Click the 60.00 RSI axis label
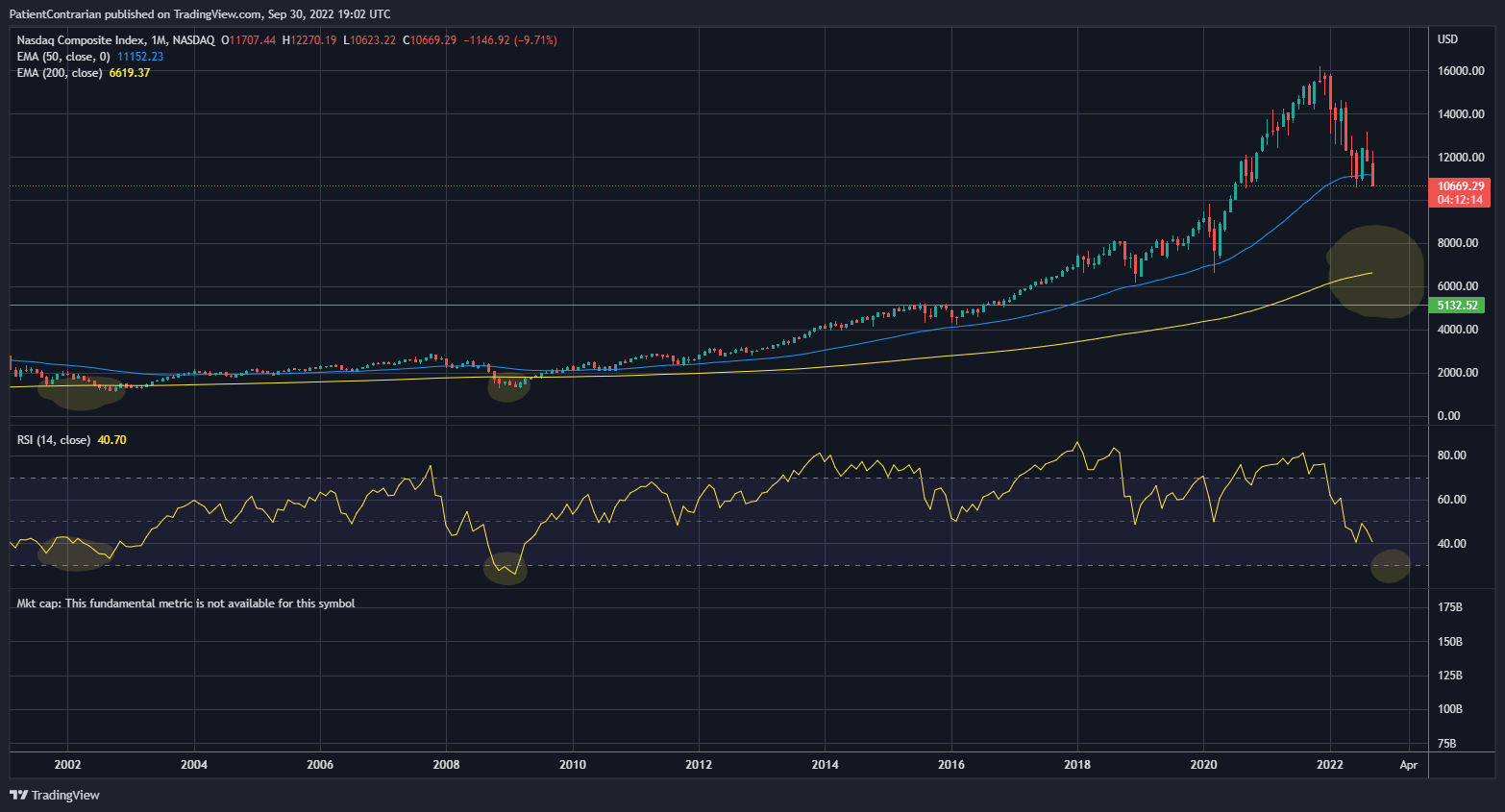Screen dimensions: 1505x812 tap(1452, 500)
